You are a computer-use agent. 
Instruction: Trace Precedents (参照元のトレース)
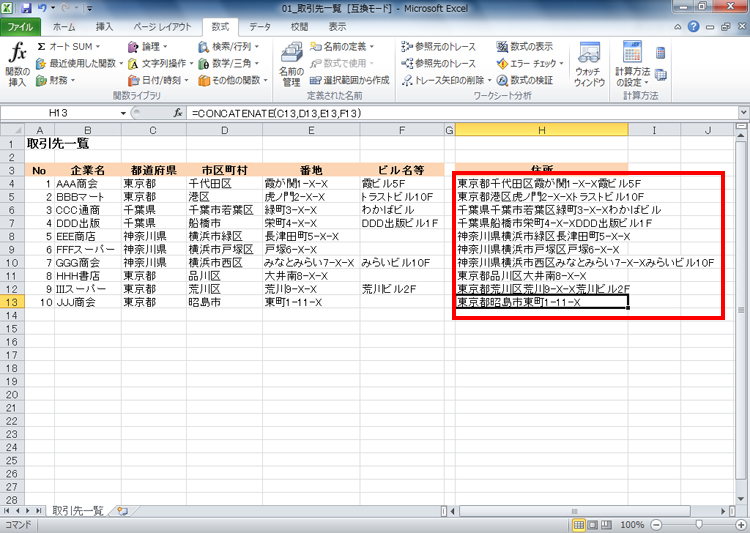439,46
